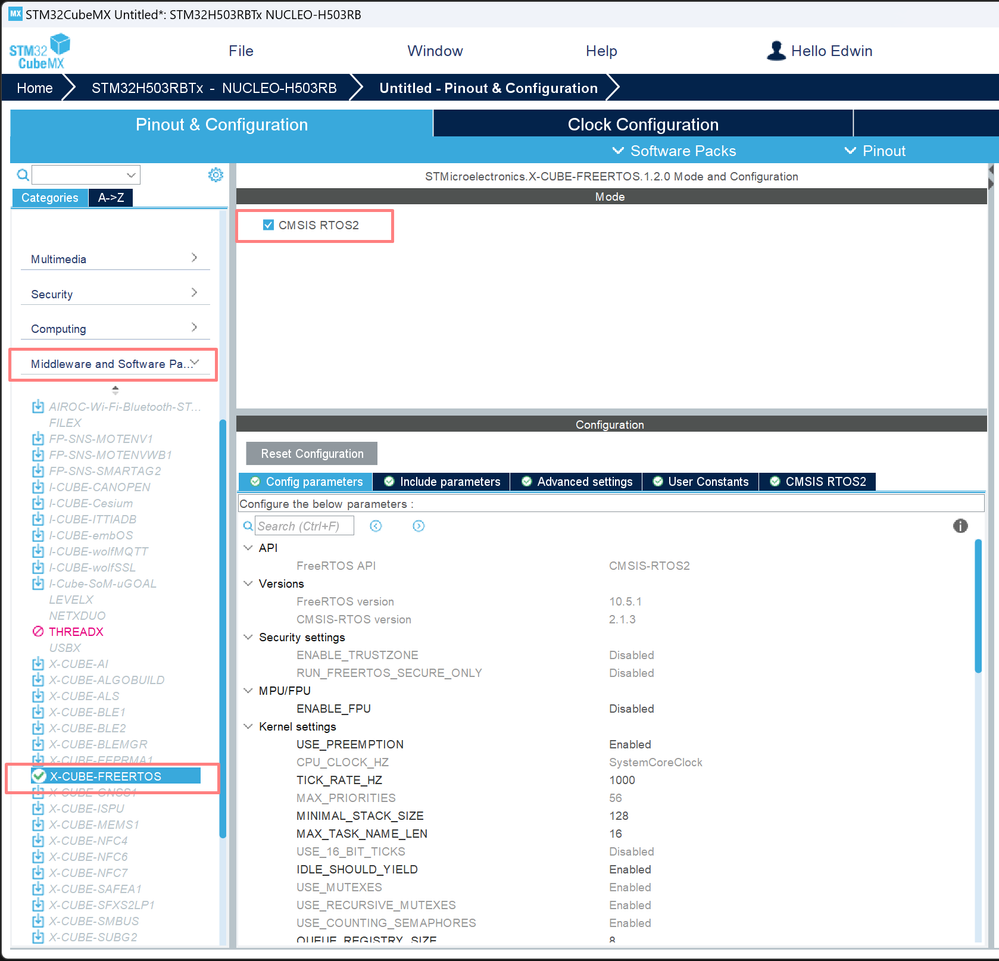999x961 pixels.
Task: Show parameter info with the i icon
Action: pos(960,526)
